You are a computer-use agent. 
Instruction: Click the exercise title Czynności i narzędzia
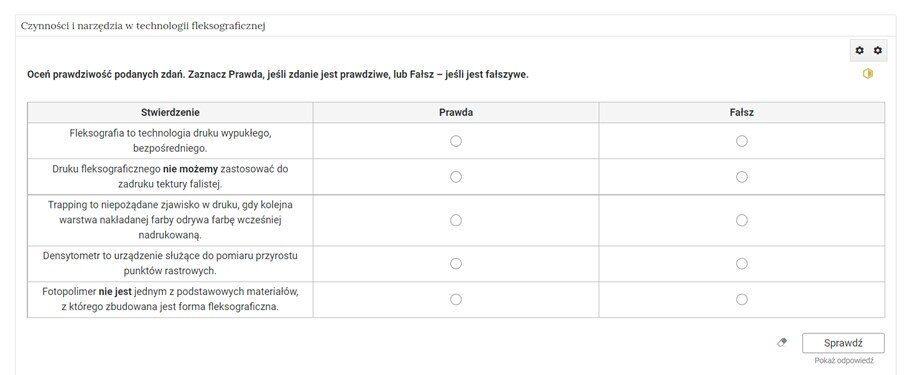click(143, 26)
